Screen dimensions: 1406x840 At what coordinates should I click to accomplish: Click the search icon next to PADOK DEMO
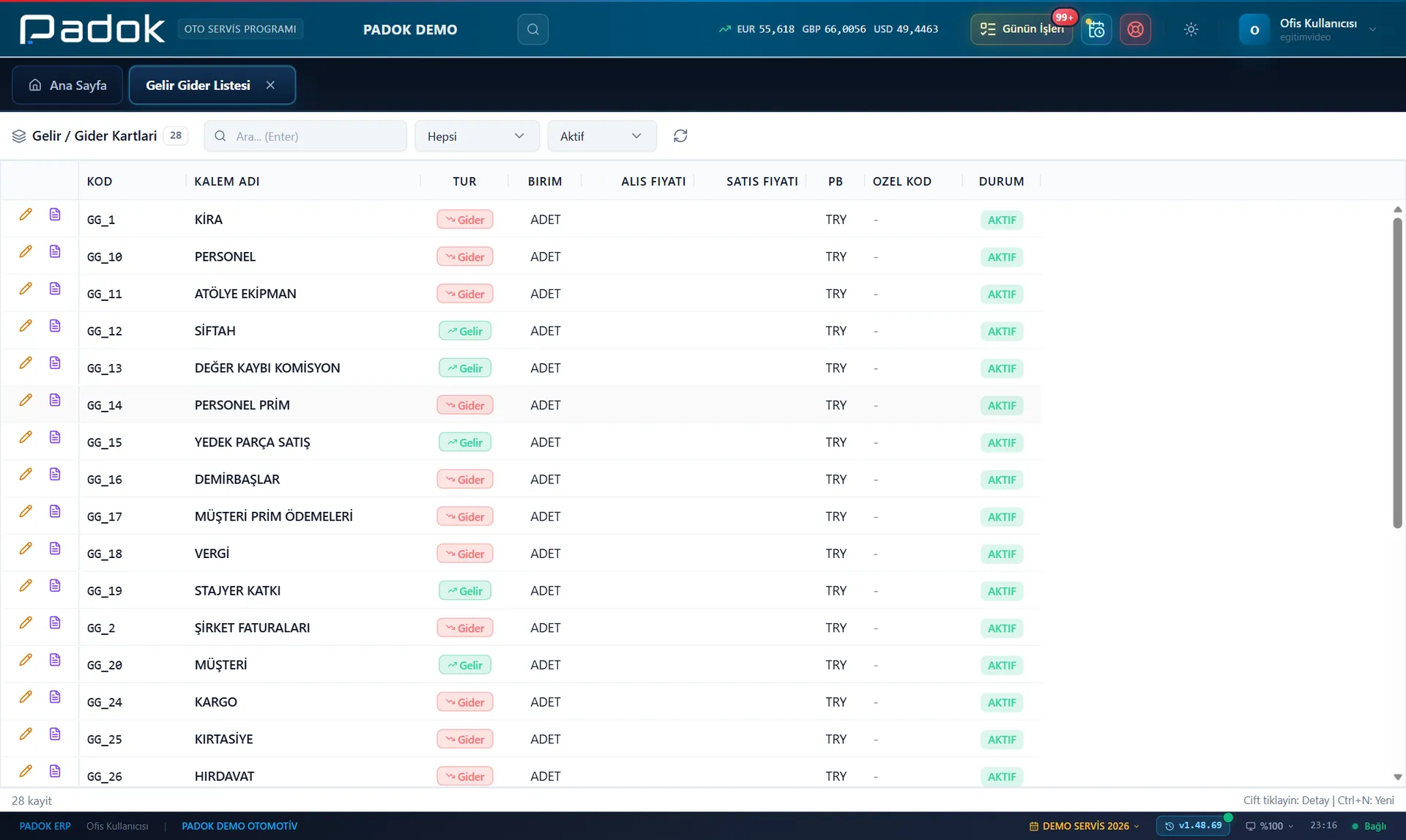pyautogui.click(x=532, y=29)
